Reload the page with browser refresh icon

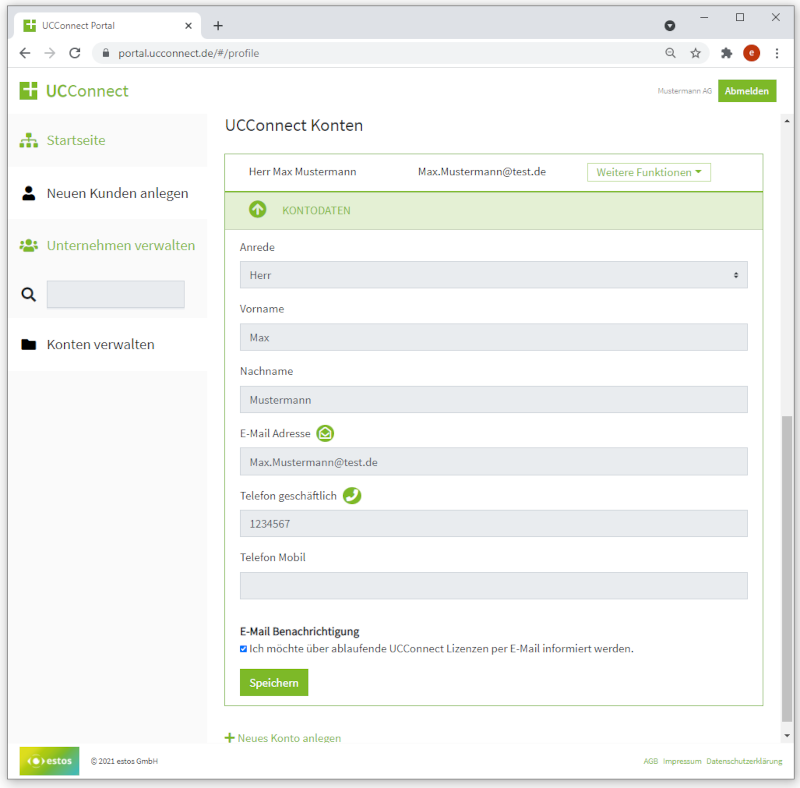tap(75, 53)
